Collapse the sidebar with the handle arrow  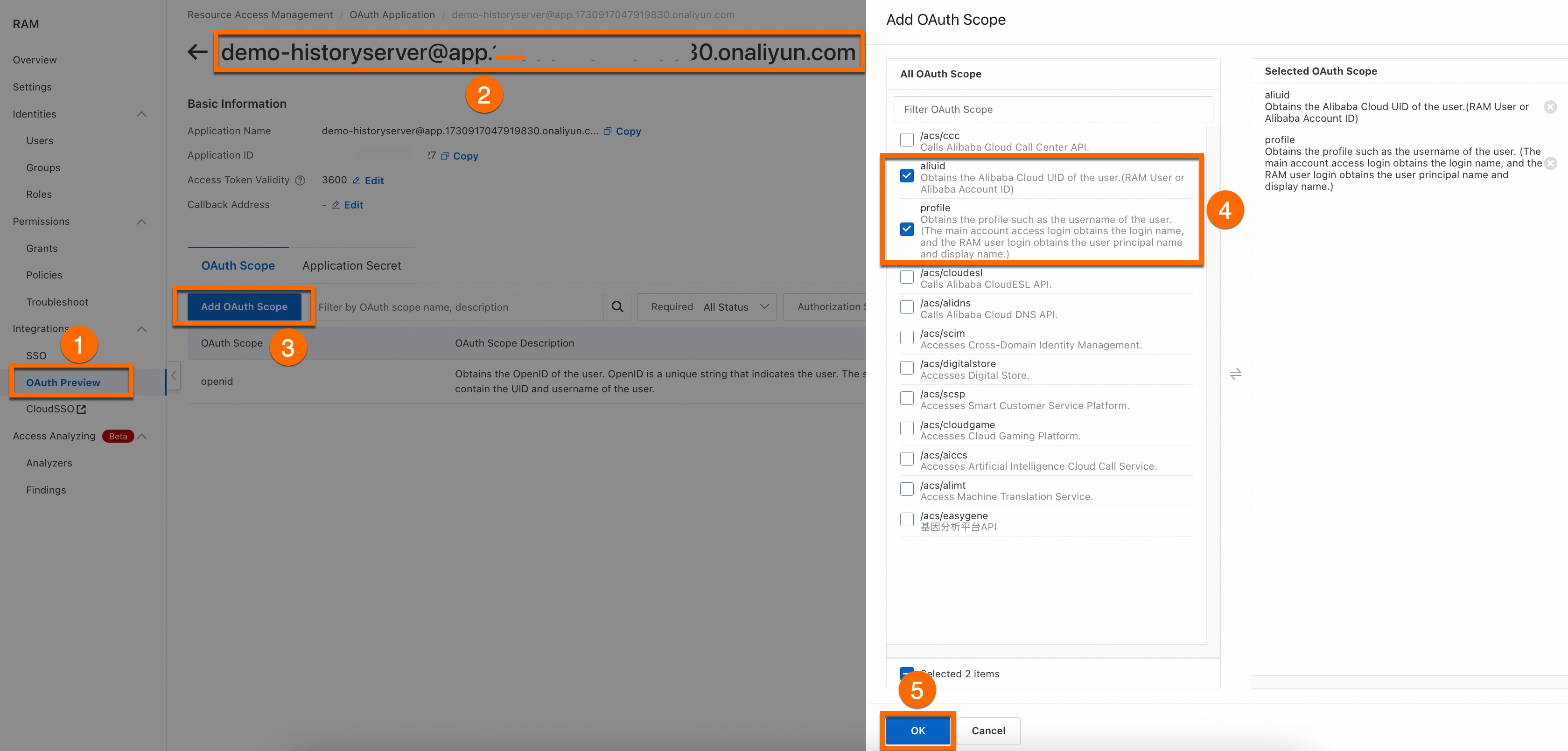pyautogui.click(x=174, y=375)
